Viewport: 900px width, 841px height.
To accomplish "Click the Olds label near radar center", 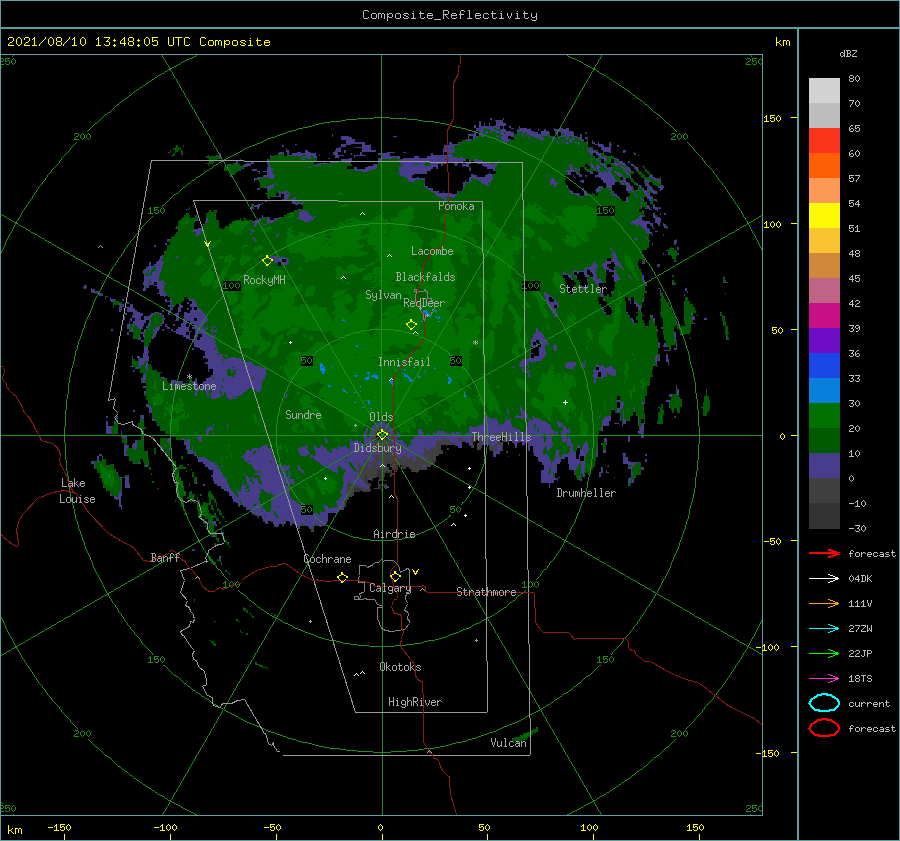I will pyautogui.click(x=381, y=417).
